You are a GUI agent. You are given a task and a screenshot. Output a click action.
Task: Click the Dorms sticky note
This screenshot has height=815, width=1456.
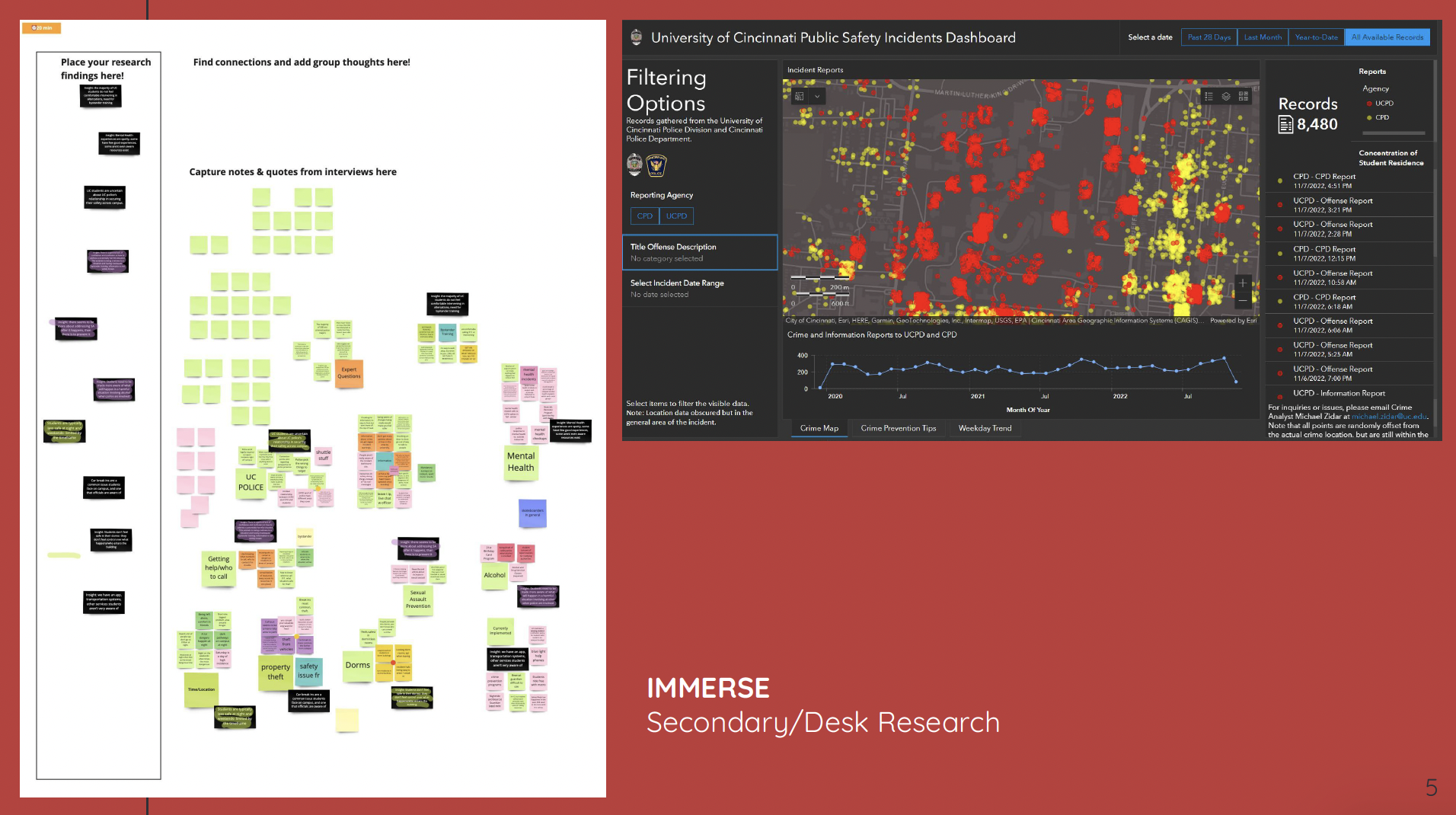(x=358, y=666)
